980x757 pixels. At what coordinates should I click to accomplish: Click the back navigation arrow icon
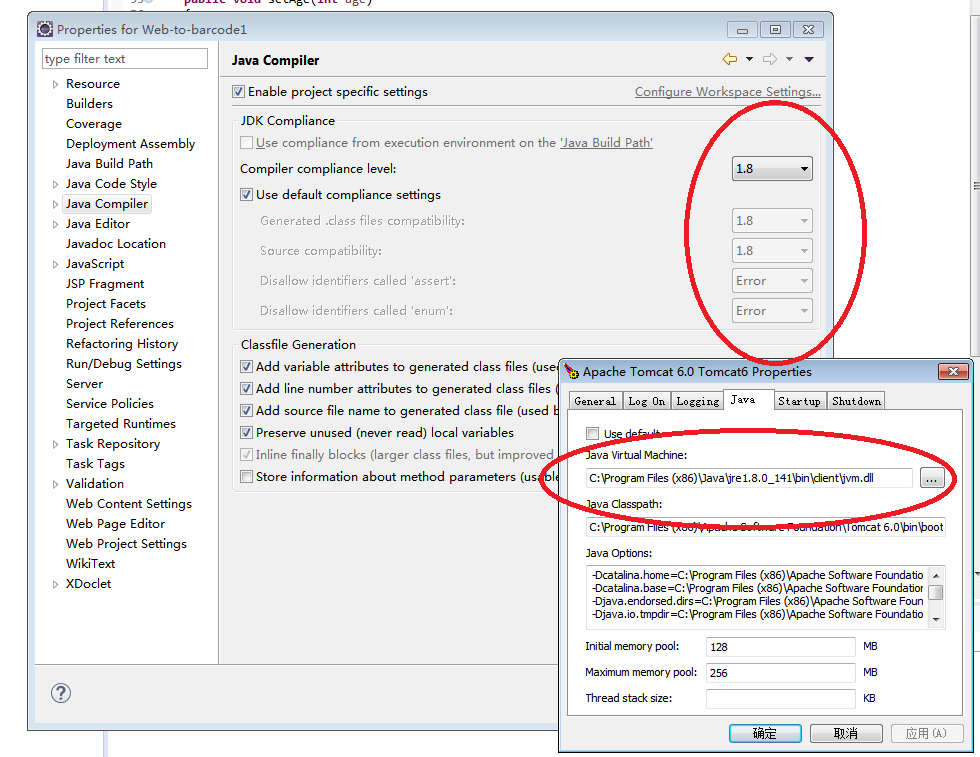[729, 59]
